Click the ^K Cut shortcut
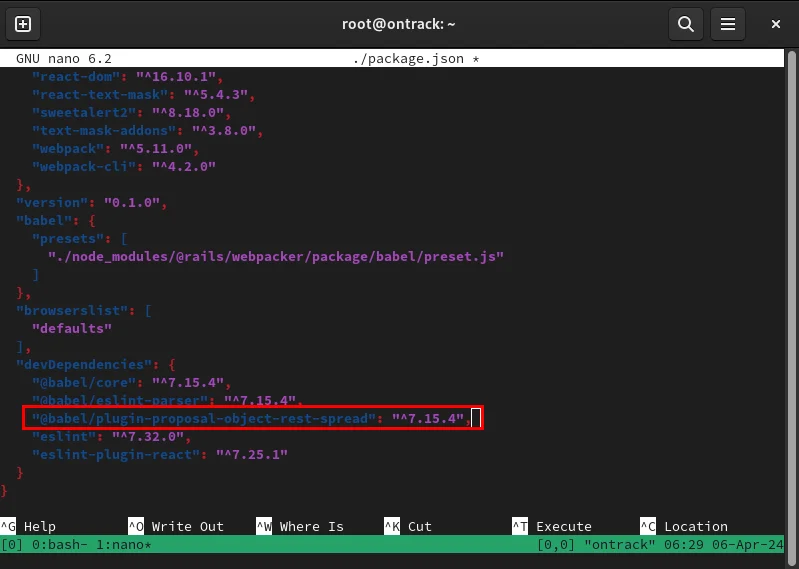Viewport: 799px width, 569px height. (408, 526)
